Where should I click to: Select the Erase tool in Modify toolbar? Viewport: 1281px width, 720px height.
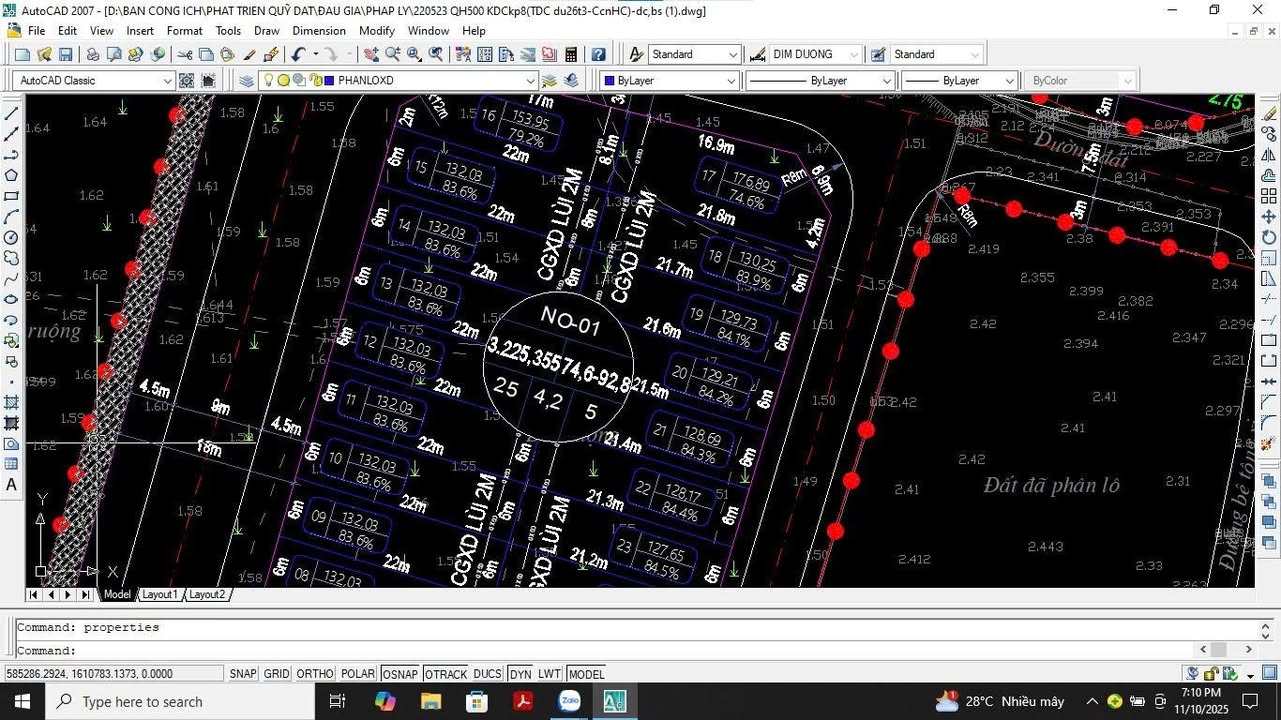click(x=1268, y=111)
